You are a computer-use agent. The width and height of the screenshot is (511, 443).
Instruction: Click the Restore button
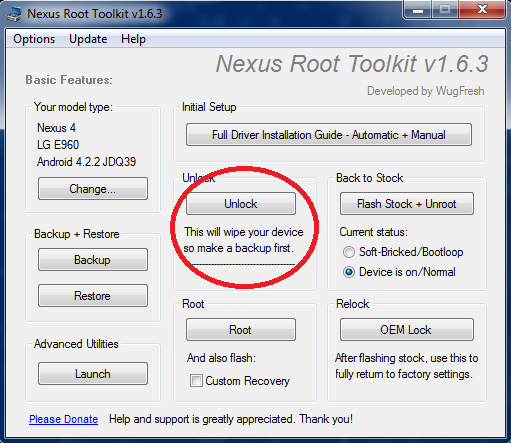(93, 295)
